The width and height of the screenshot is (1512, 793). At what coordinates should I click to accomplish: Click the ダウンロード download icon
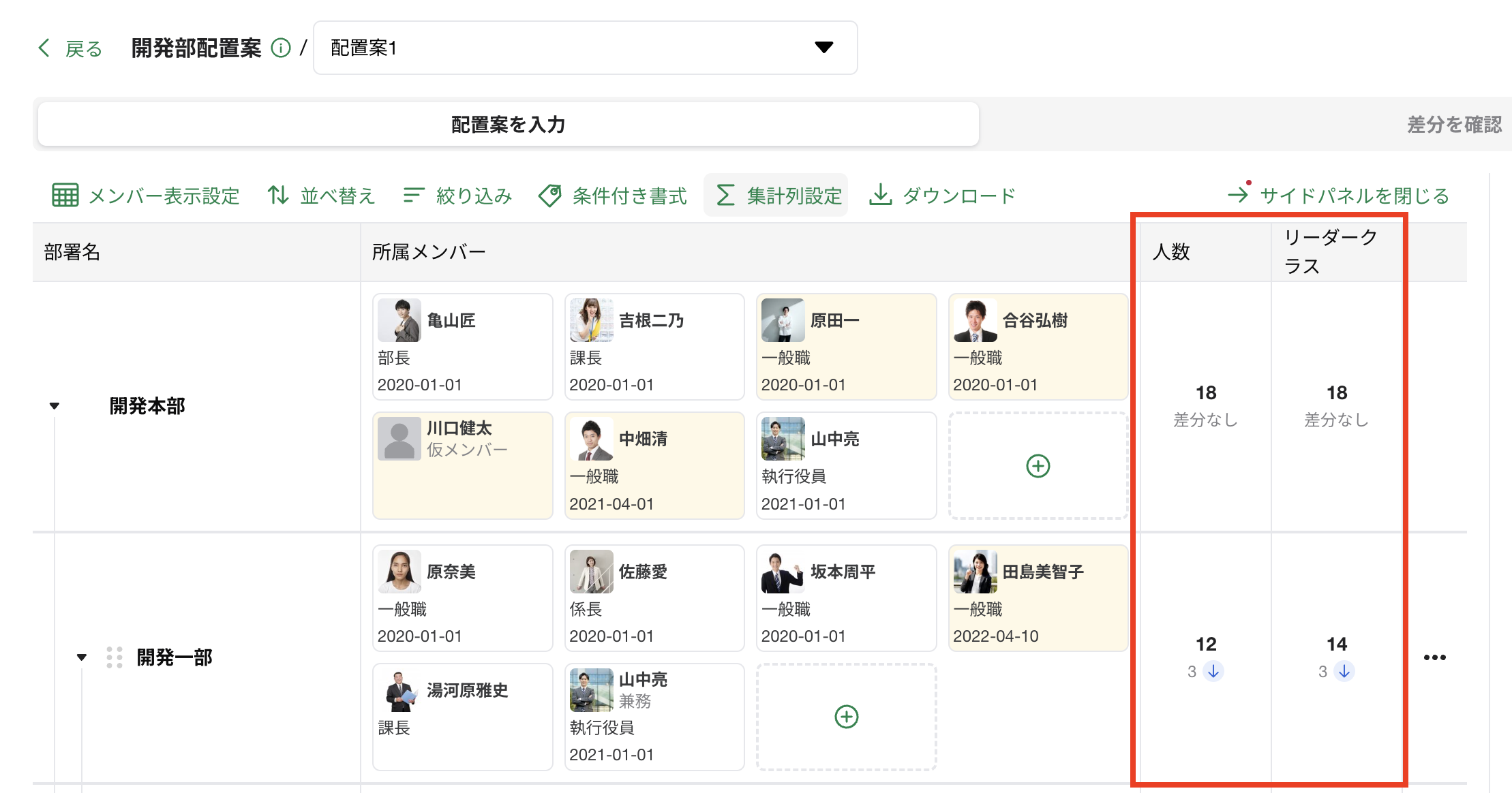(881, 195)
